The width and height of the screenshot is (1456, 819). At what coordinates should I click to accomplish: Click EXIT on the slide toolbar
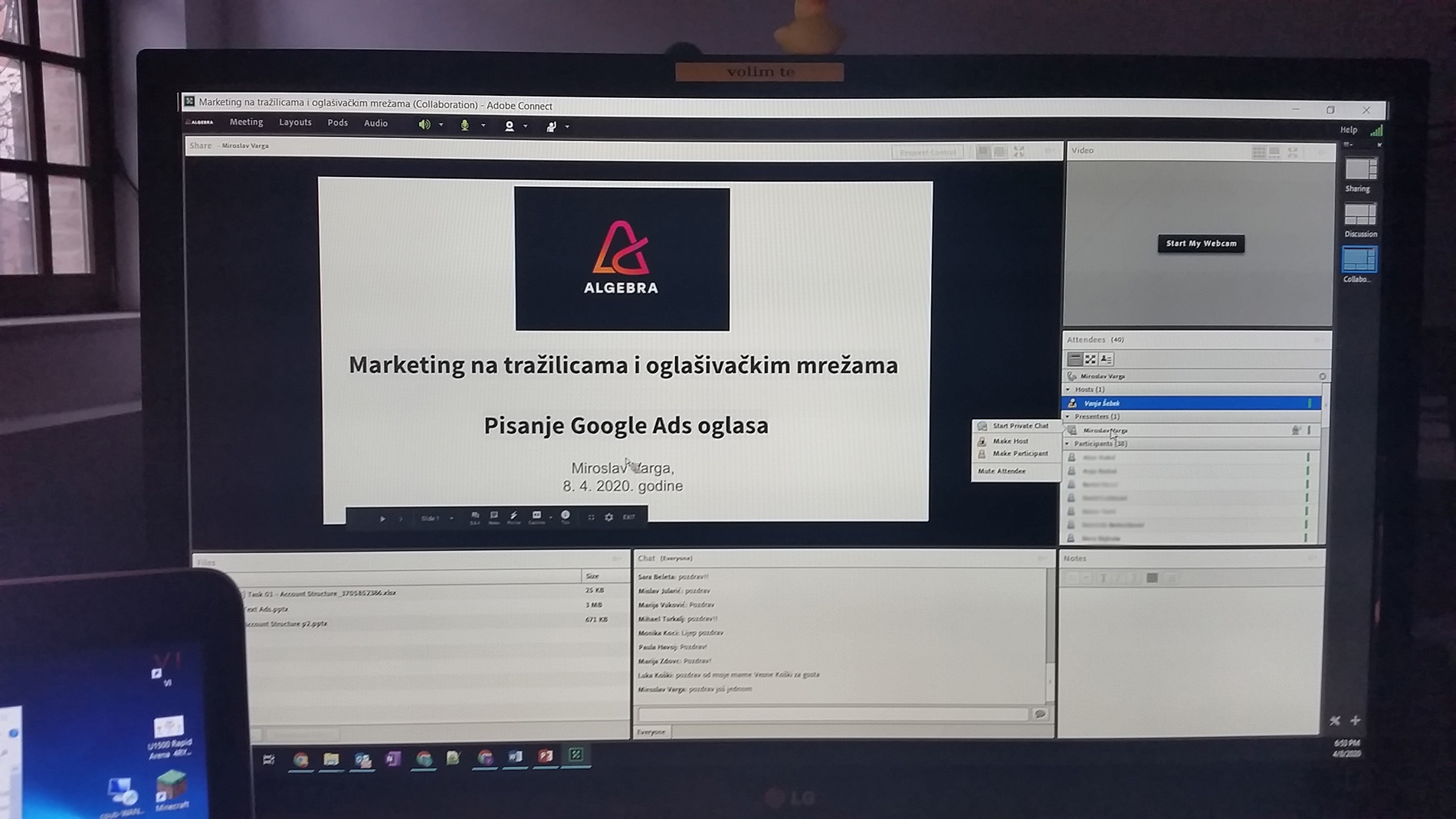[629, 517]
